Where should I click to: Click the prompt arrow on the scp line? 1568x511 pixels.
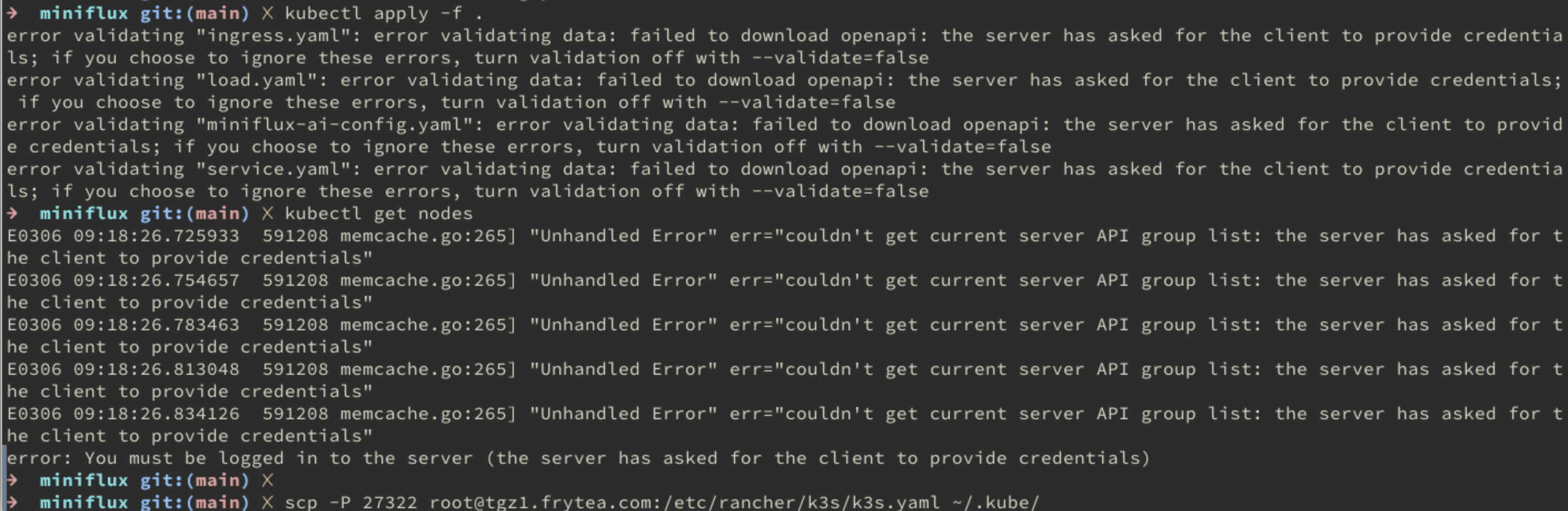click(x=12, y=503)
